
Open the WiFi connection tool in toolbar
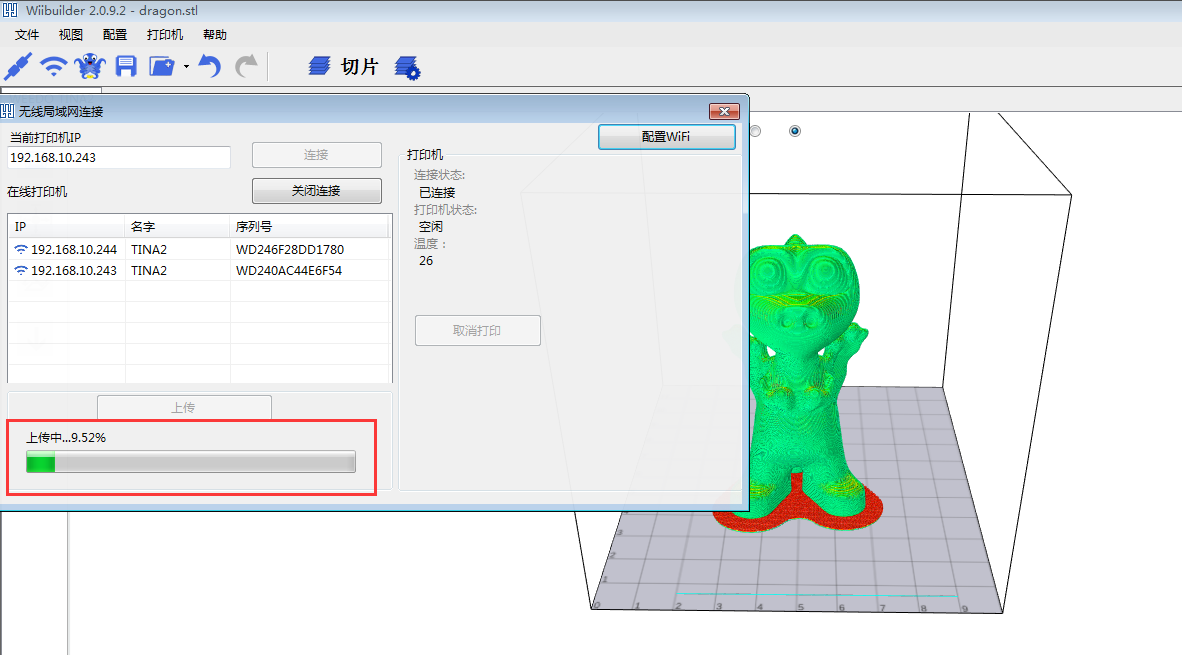(x=54, y=67)
